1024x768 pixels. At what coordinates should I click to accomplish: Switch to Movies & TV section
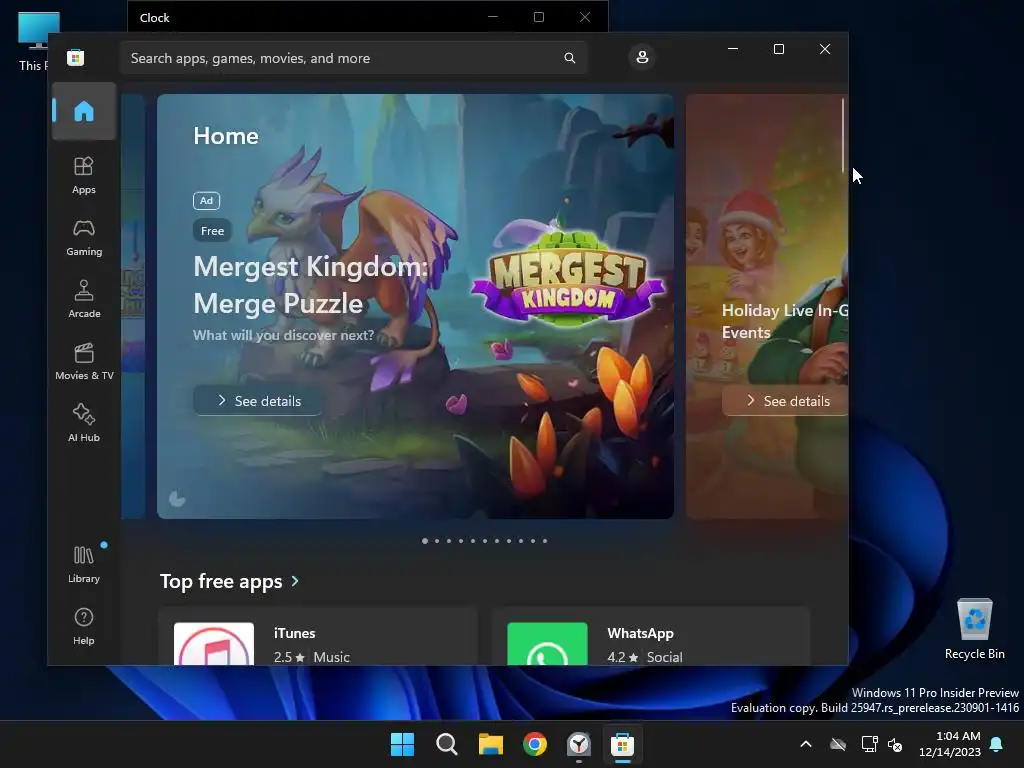coord(84,361)
